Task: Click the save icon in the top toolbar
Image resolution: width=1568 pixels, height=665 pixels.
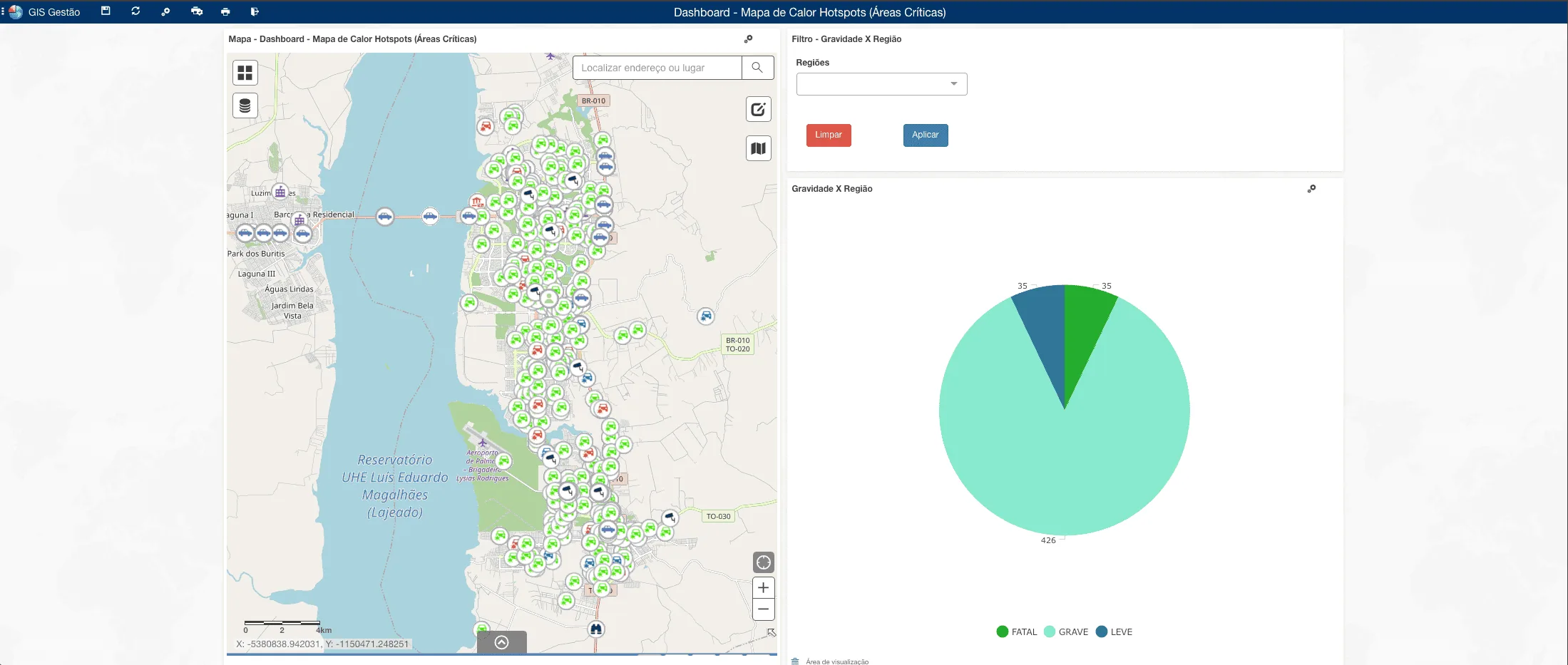Action: 106,11
